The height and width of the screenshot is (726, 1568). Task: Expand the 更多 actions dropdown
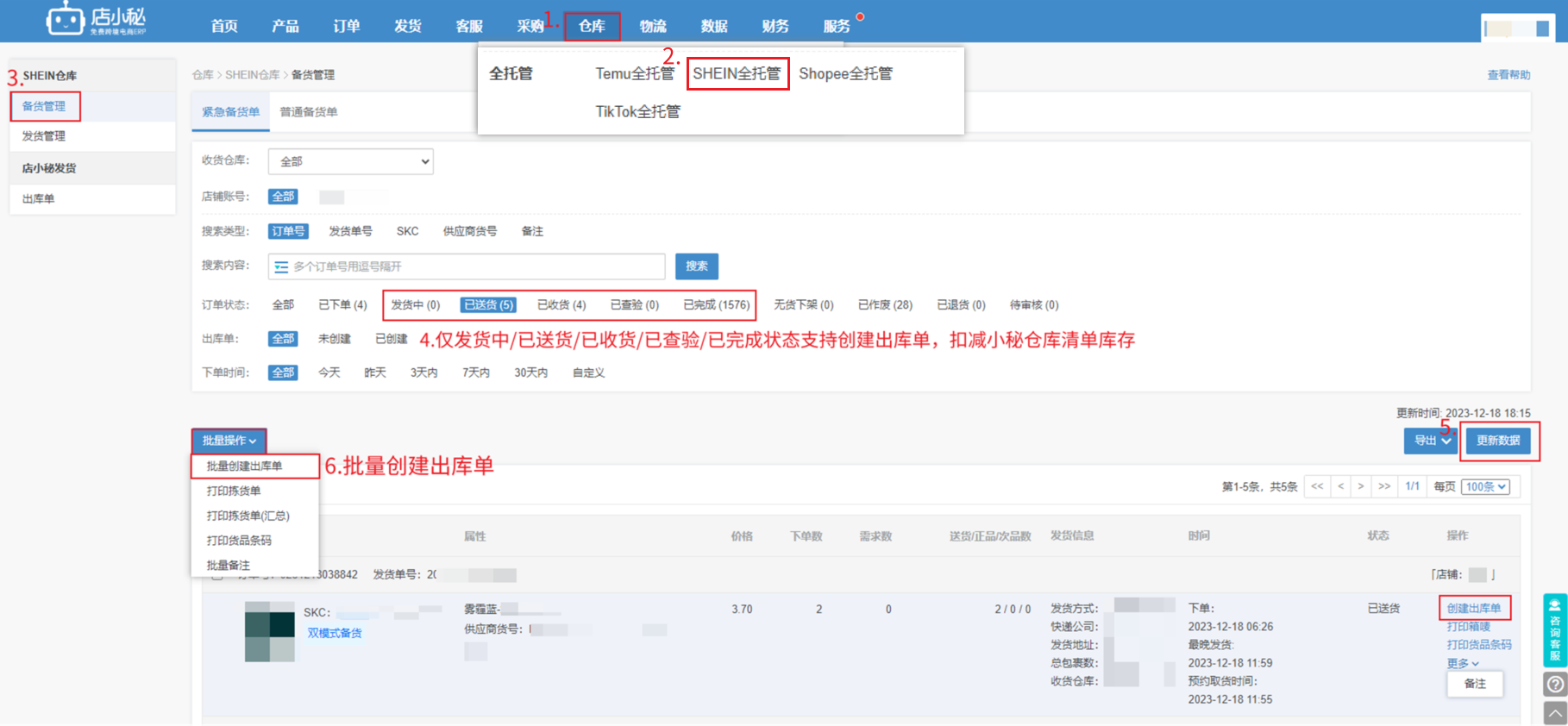pyautogui.click(x=1463, y=664)
